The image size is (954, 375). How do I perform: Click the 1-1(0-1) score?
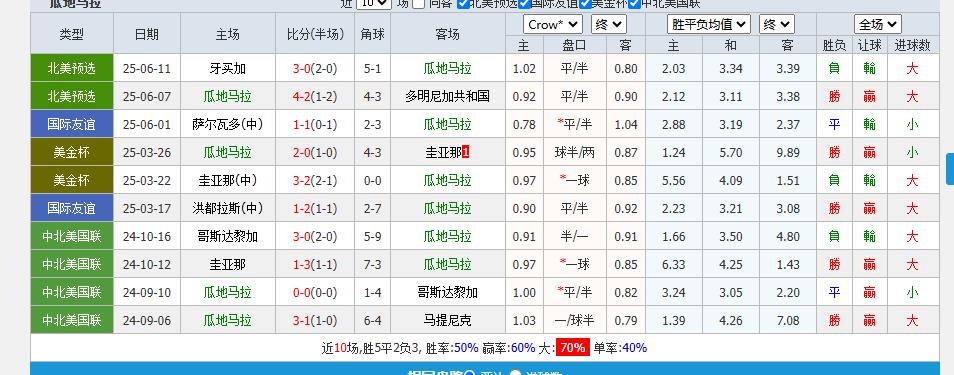pyautogui.click(x=315, y=124)
